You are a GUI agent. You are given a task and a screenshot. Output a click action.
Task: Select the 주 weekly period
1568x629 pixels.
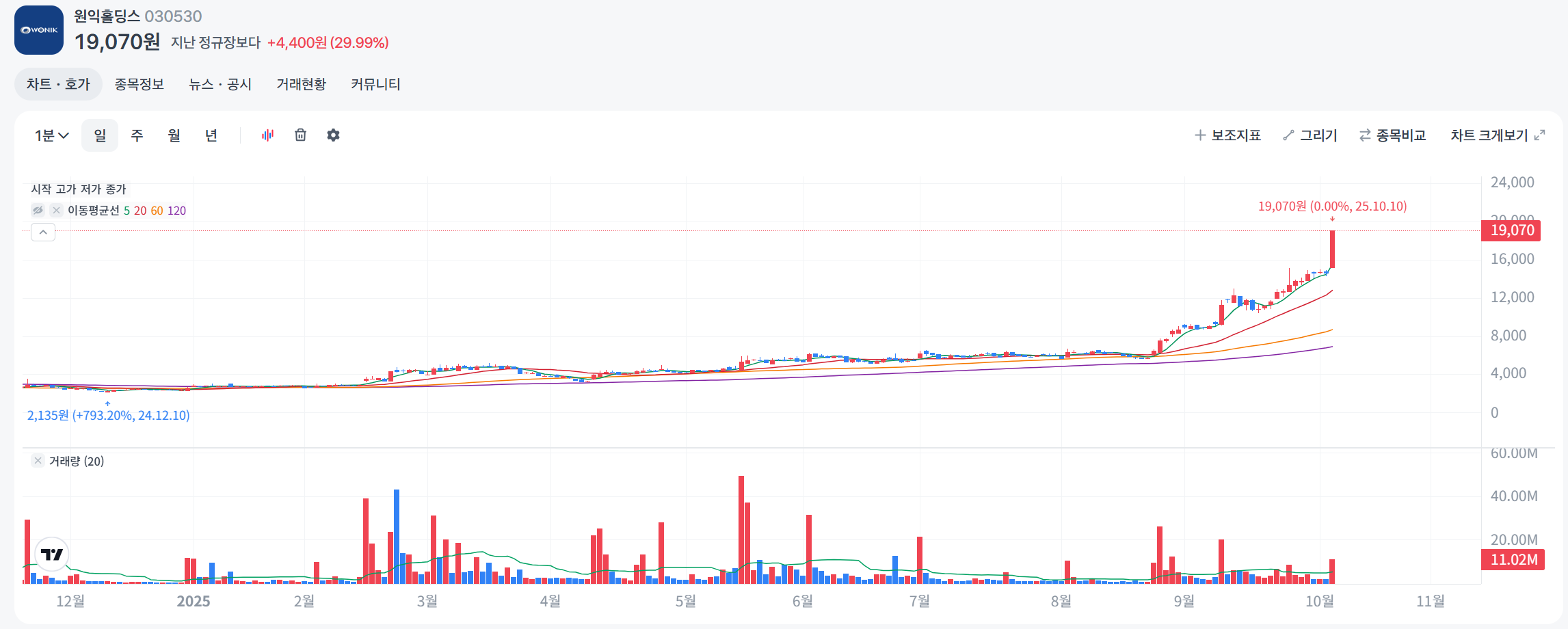(x=137, y=135)
